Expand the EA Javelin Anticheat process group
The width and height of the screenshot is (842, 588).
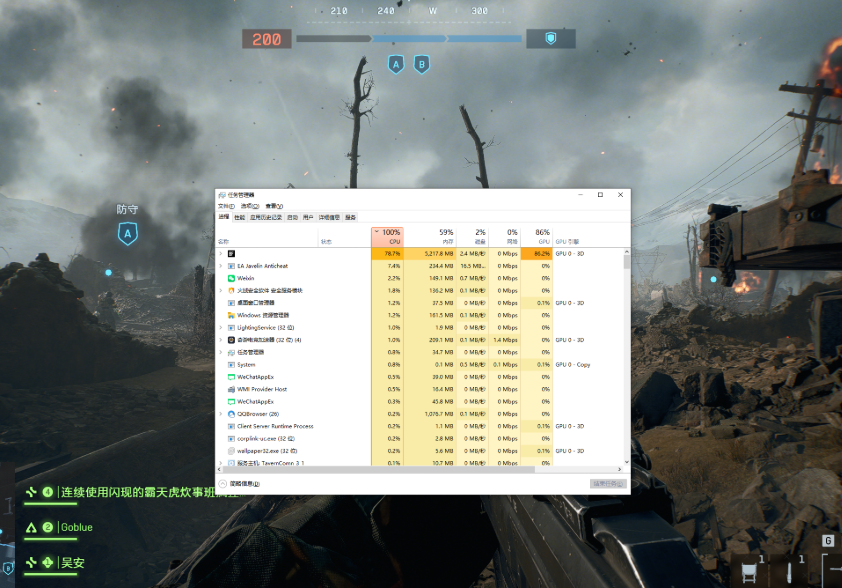point(221,266)
